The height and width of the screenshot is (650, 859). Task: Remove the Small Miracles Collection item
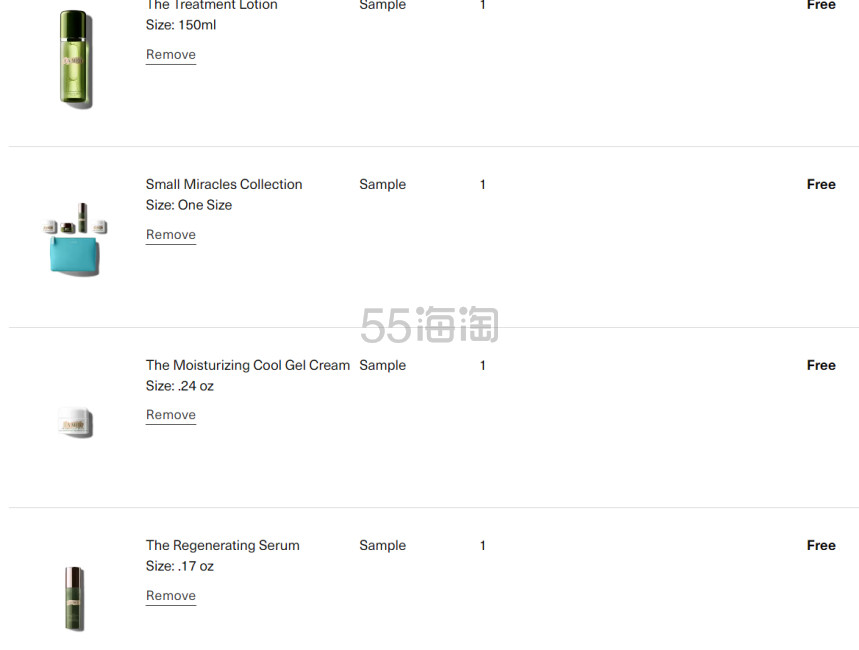[170, 235]
